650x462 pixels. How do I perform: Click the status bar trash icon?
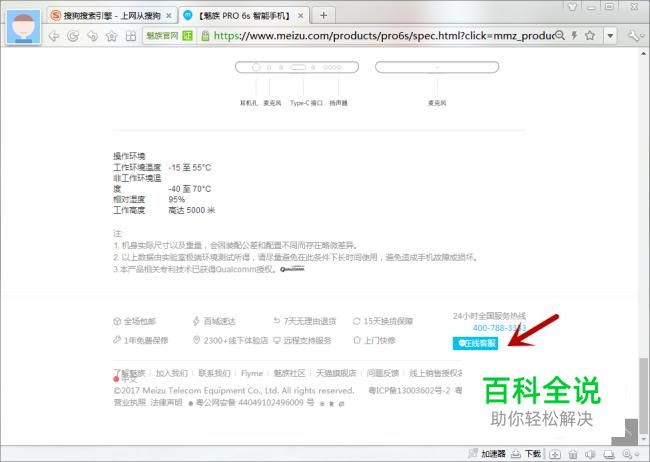click(x=573, y=454)
